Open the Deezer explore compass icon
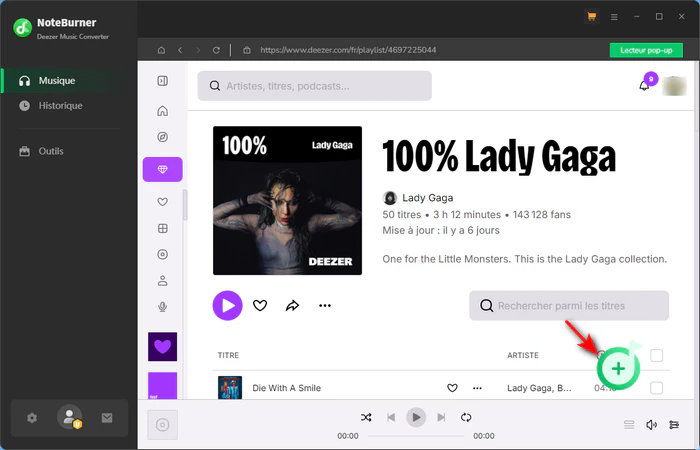 162,137
